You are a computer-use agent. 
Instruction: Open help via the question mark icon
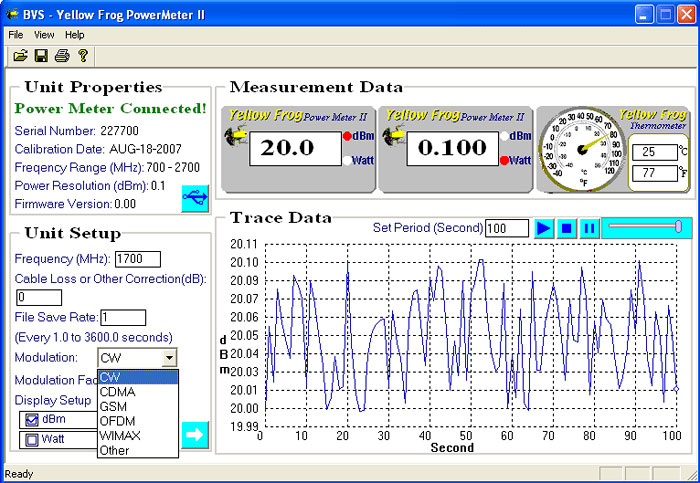pos(83,55)
